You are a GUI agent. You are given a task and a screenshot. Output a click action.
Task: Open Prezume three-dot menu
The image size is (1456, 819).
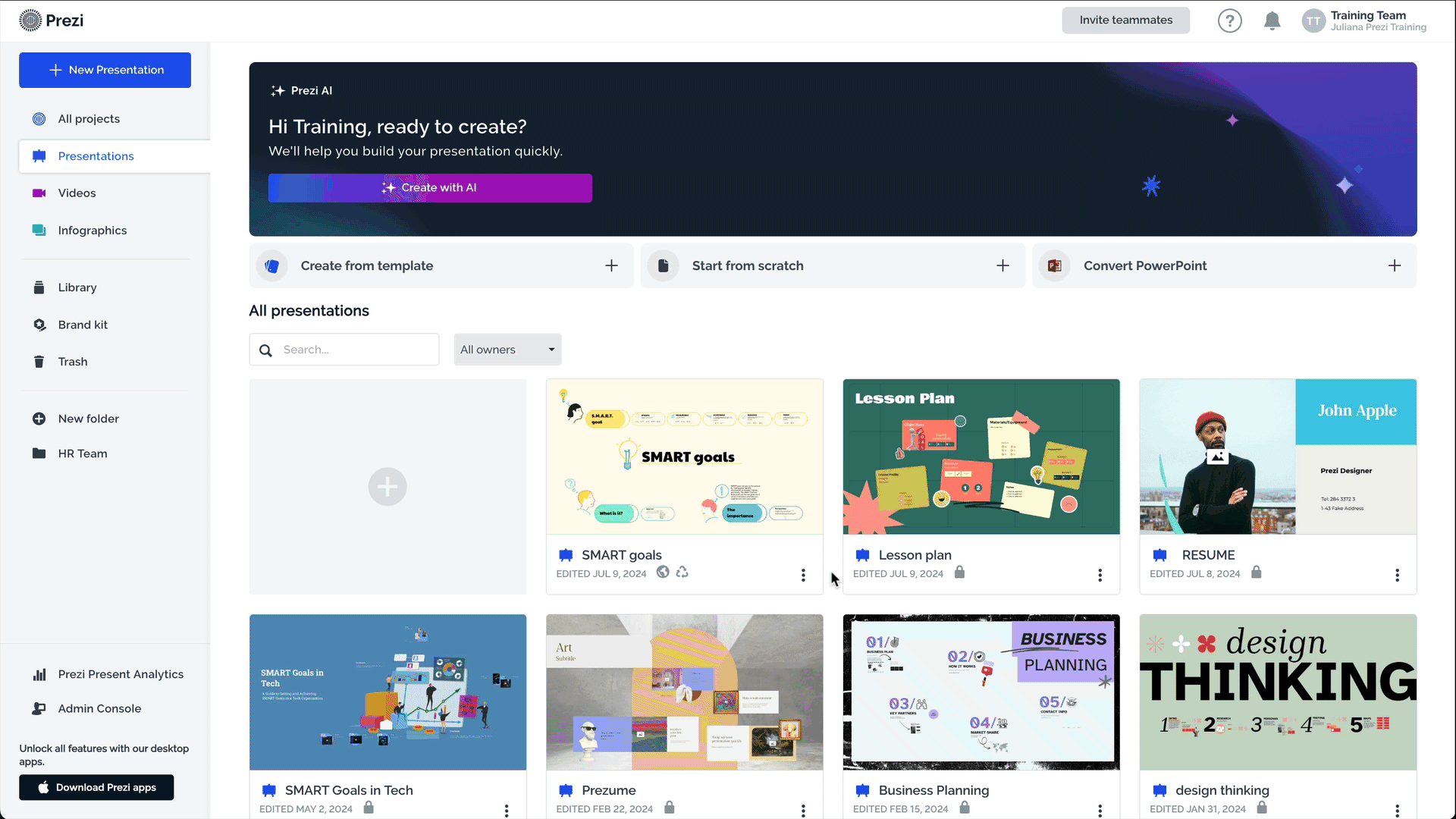pos(803,810)
